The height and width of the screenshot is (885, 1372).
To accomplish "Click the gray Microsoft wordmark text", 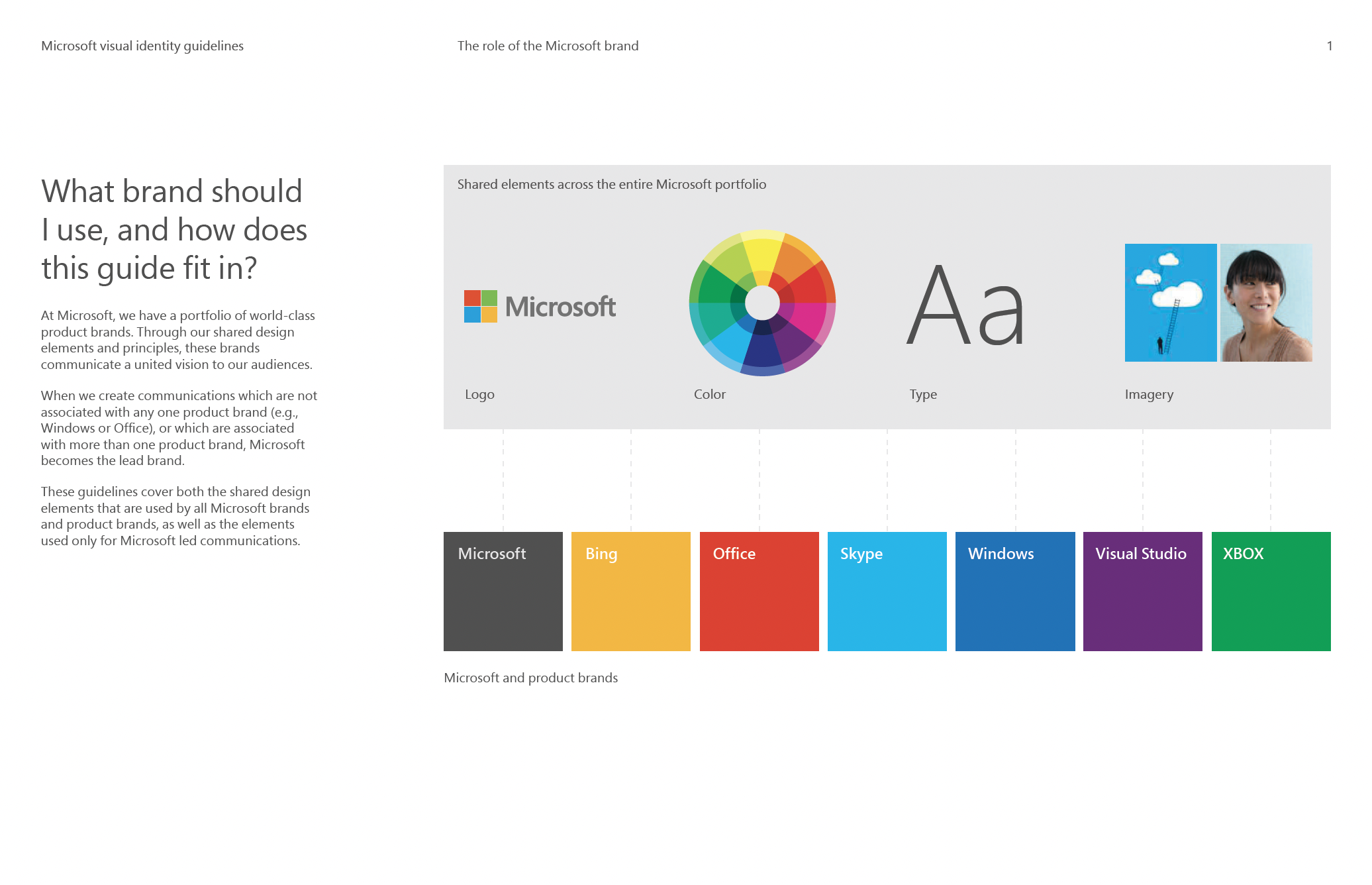I will [560, 307].
